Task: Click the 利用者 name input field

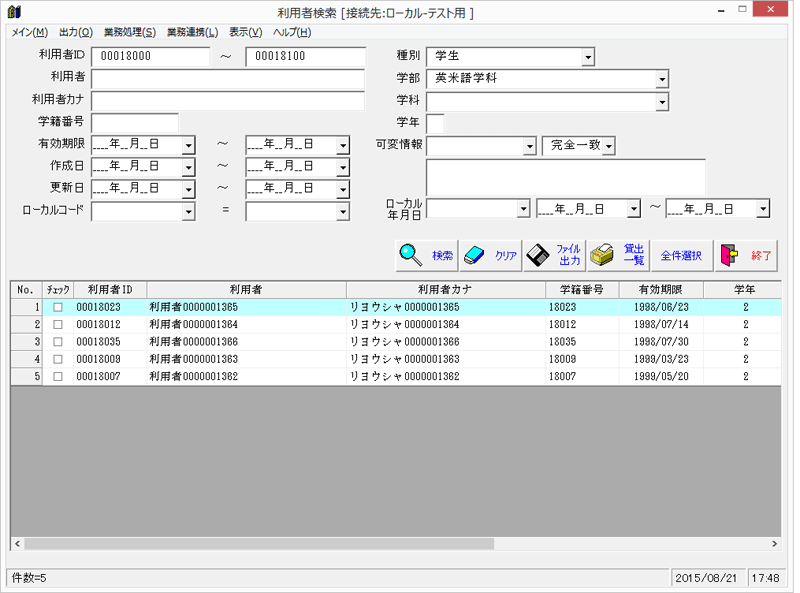Action: 228,79
